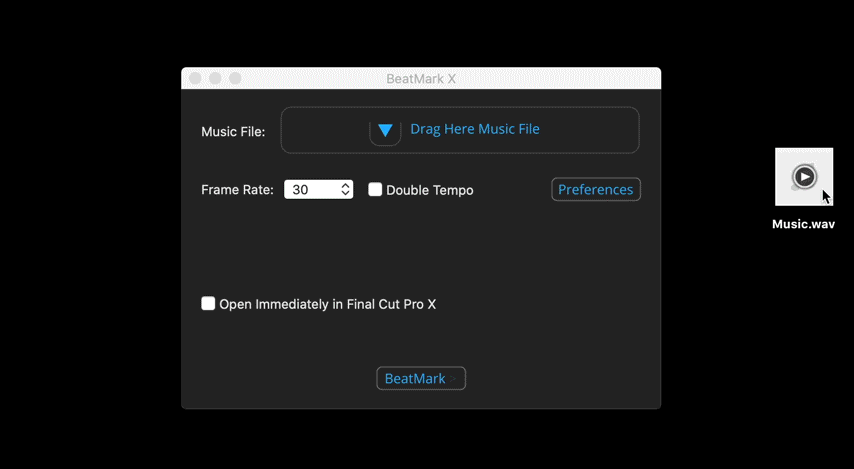Open the Preferences button
Viewport: 854px width, 469px height.
596,190
